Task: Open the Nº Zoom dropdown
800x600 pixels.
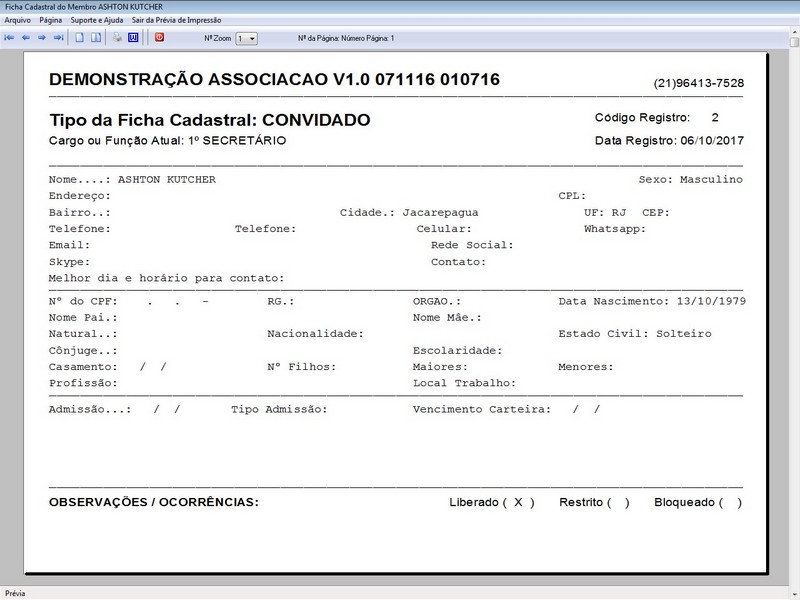Action: coord(246,38)
